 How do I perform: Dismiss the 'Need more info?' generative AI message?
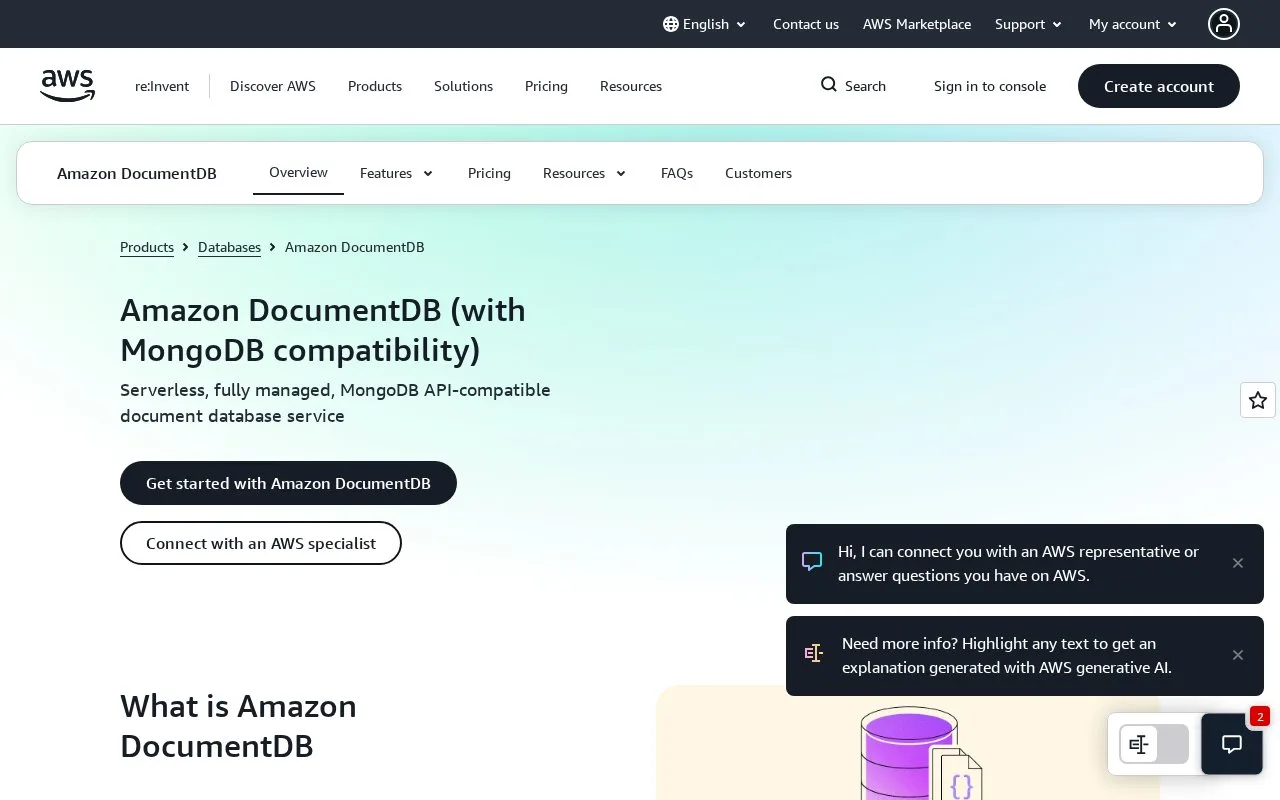coord(1238,655)
